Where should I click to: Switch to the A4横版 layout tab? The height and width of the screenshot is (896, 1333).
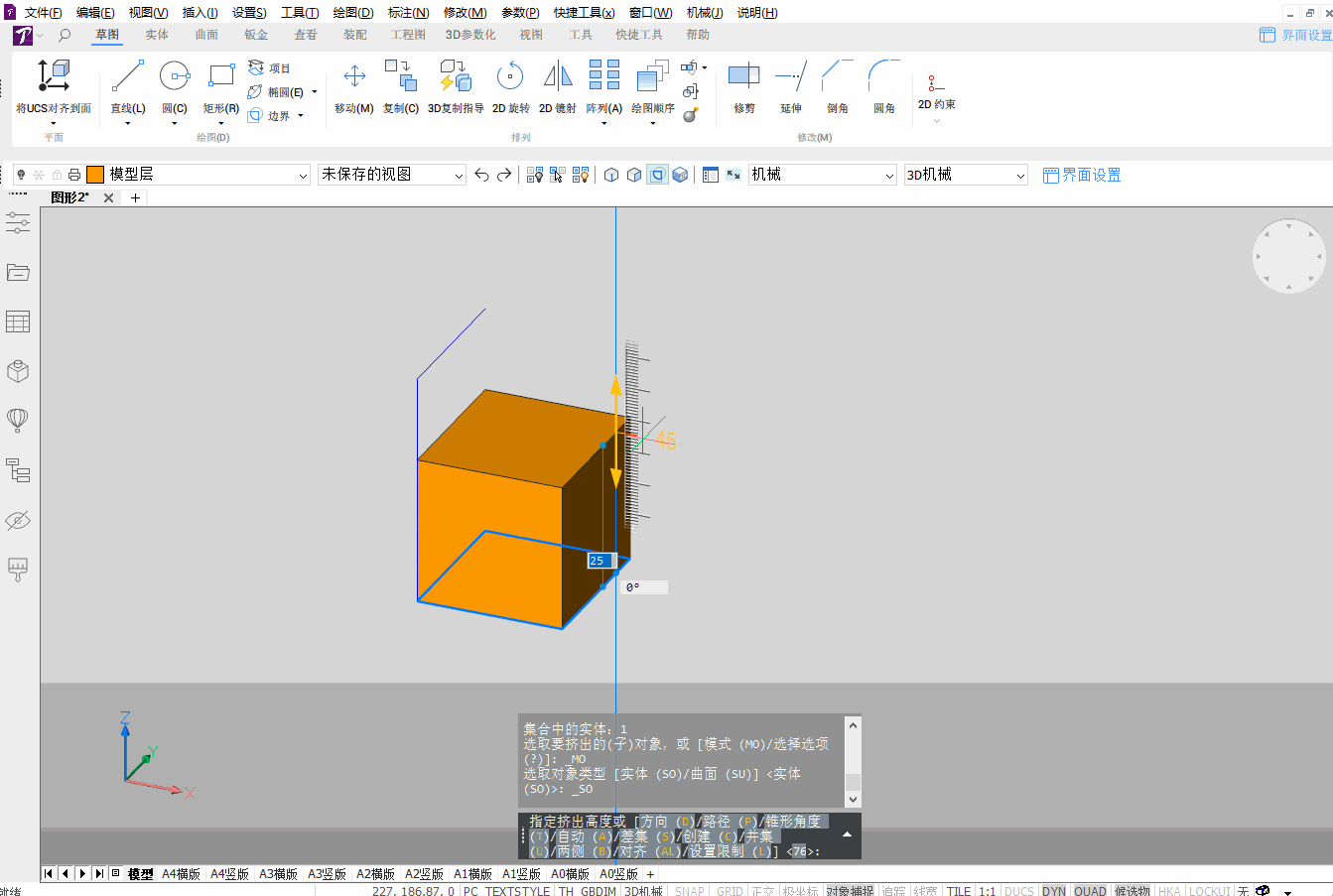point(181,874)
